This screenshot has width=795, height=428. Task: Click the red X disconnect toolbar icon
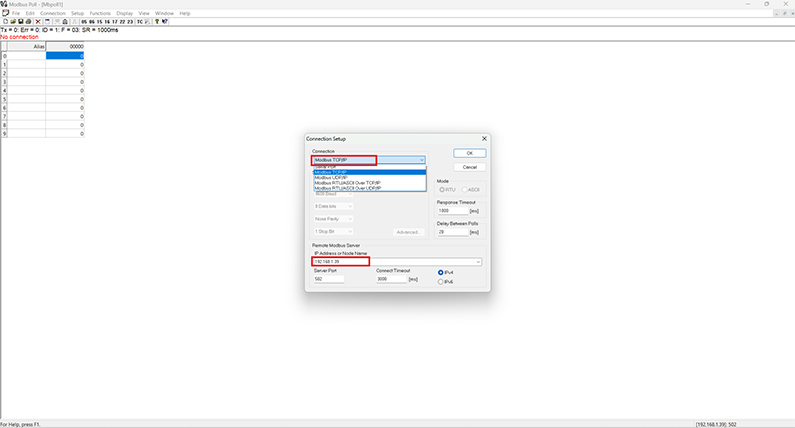pos(37,21)
